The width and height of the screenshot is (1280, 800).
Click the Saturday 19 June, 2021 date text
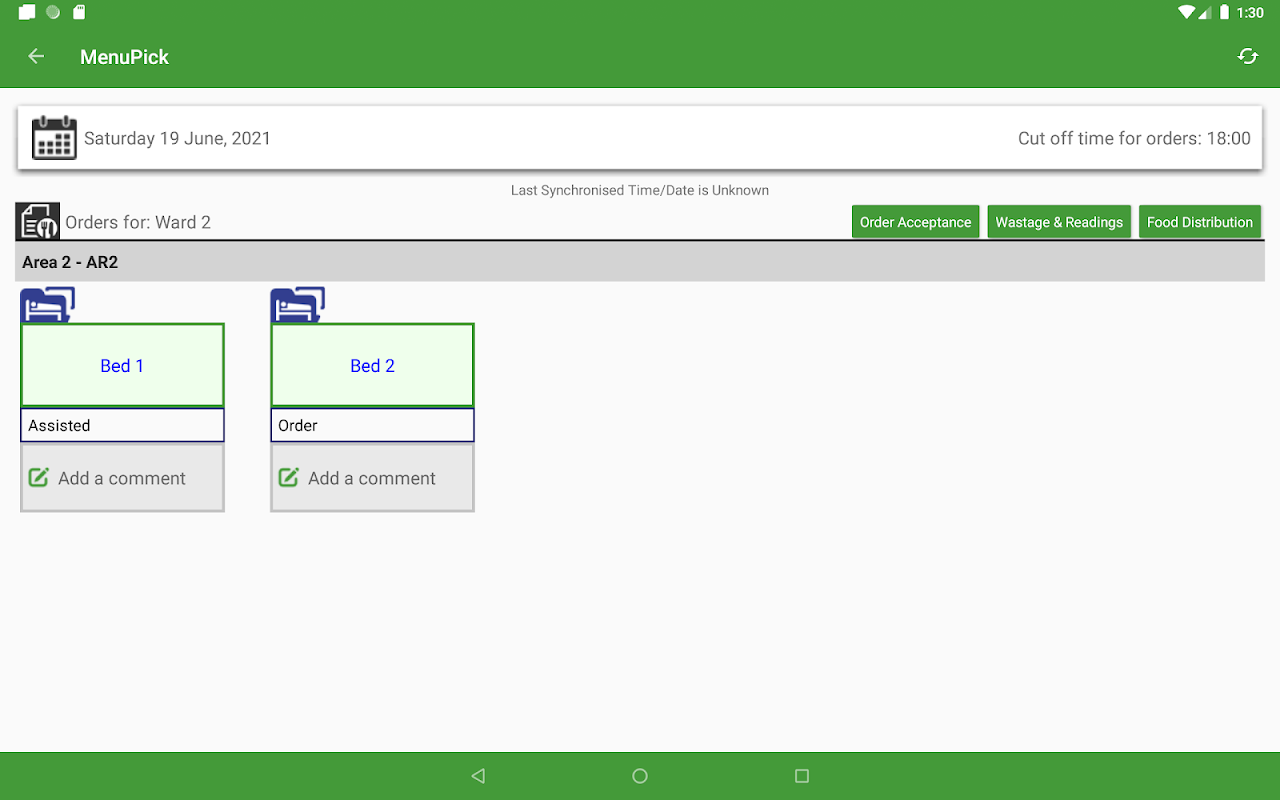point(177,139)
